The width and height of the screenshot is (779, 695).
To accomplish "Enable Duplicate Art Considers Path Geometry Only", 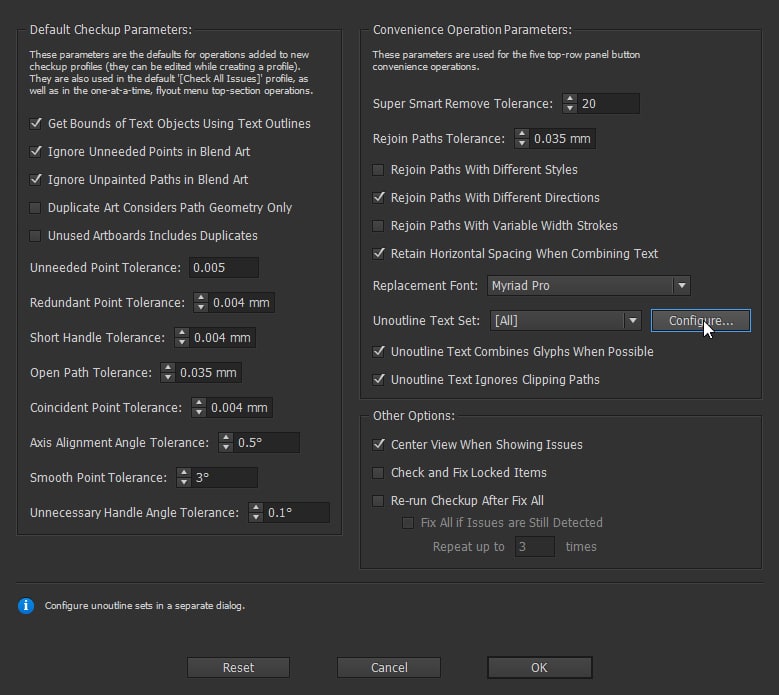I will click(x=35, y=207).
